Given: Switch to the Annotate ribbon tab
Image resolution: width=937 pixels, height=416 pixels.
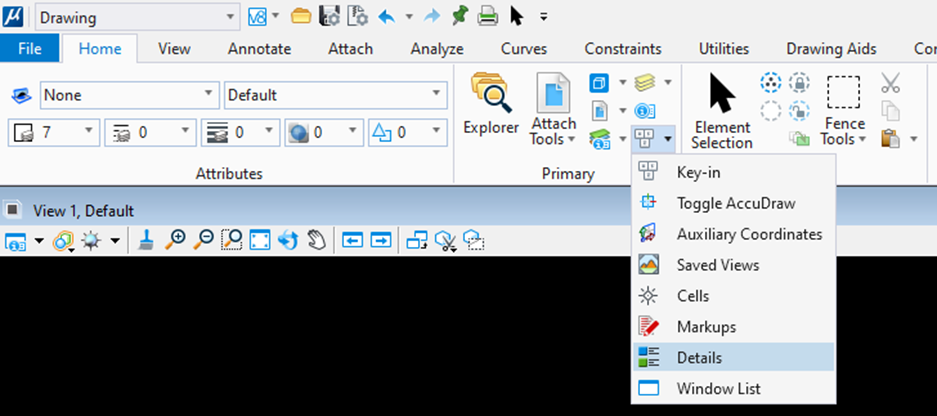Looking at the screenshot, I should tap(259, 48).
